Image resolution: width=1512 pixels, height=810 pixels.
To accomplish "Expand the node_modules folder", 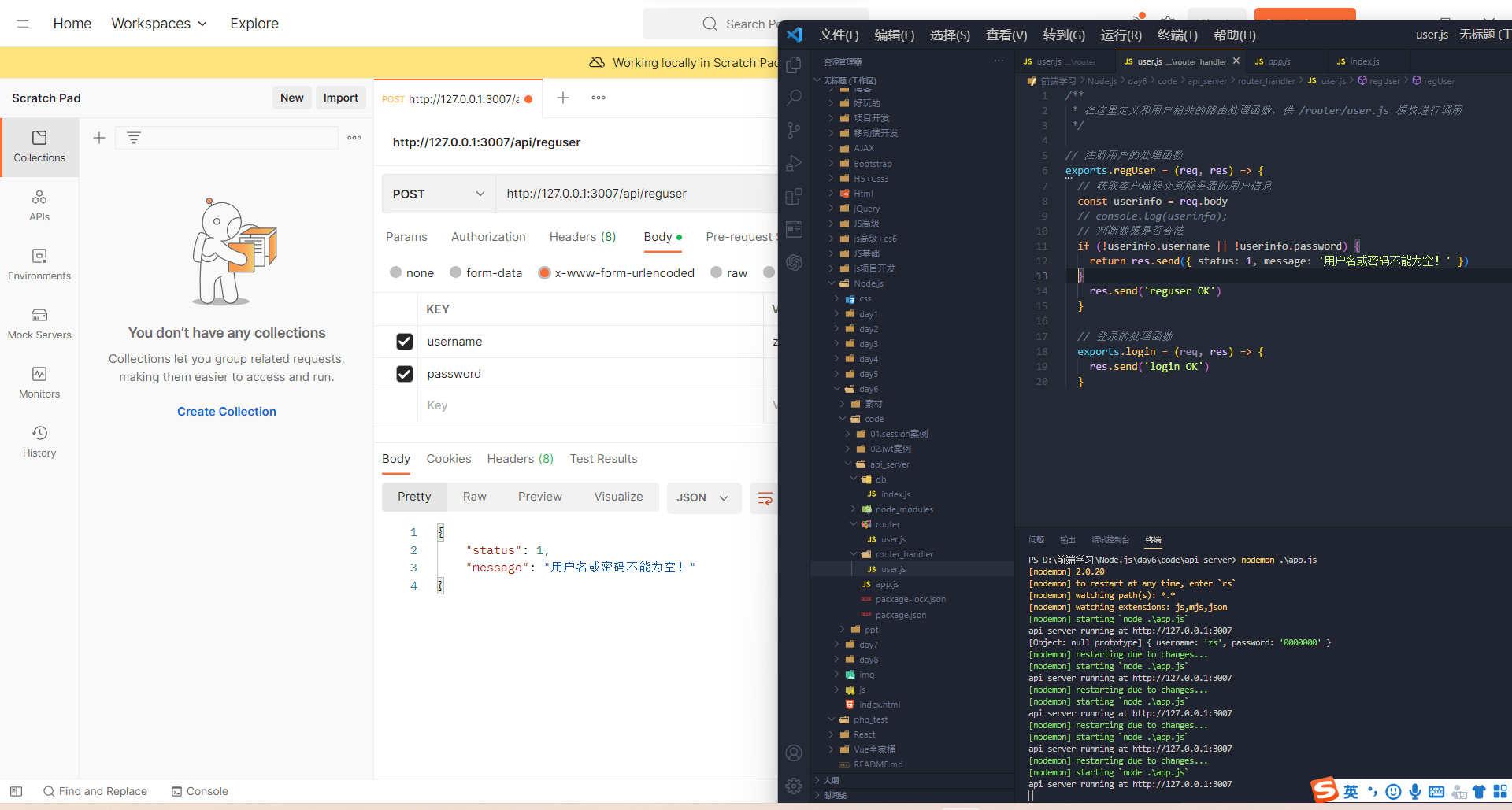I will pyautogui.click(x=903, y=509).
